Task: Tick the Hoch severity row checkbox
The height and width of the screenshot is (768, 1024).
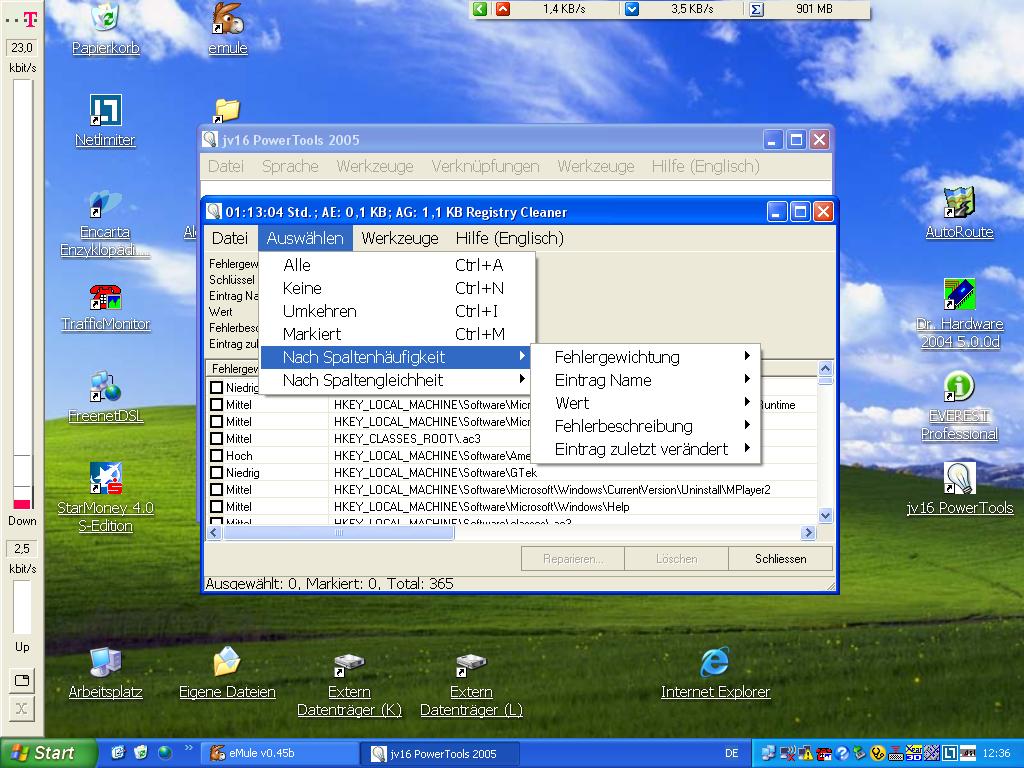Action: (216, 455)
